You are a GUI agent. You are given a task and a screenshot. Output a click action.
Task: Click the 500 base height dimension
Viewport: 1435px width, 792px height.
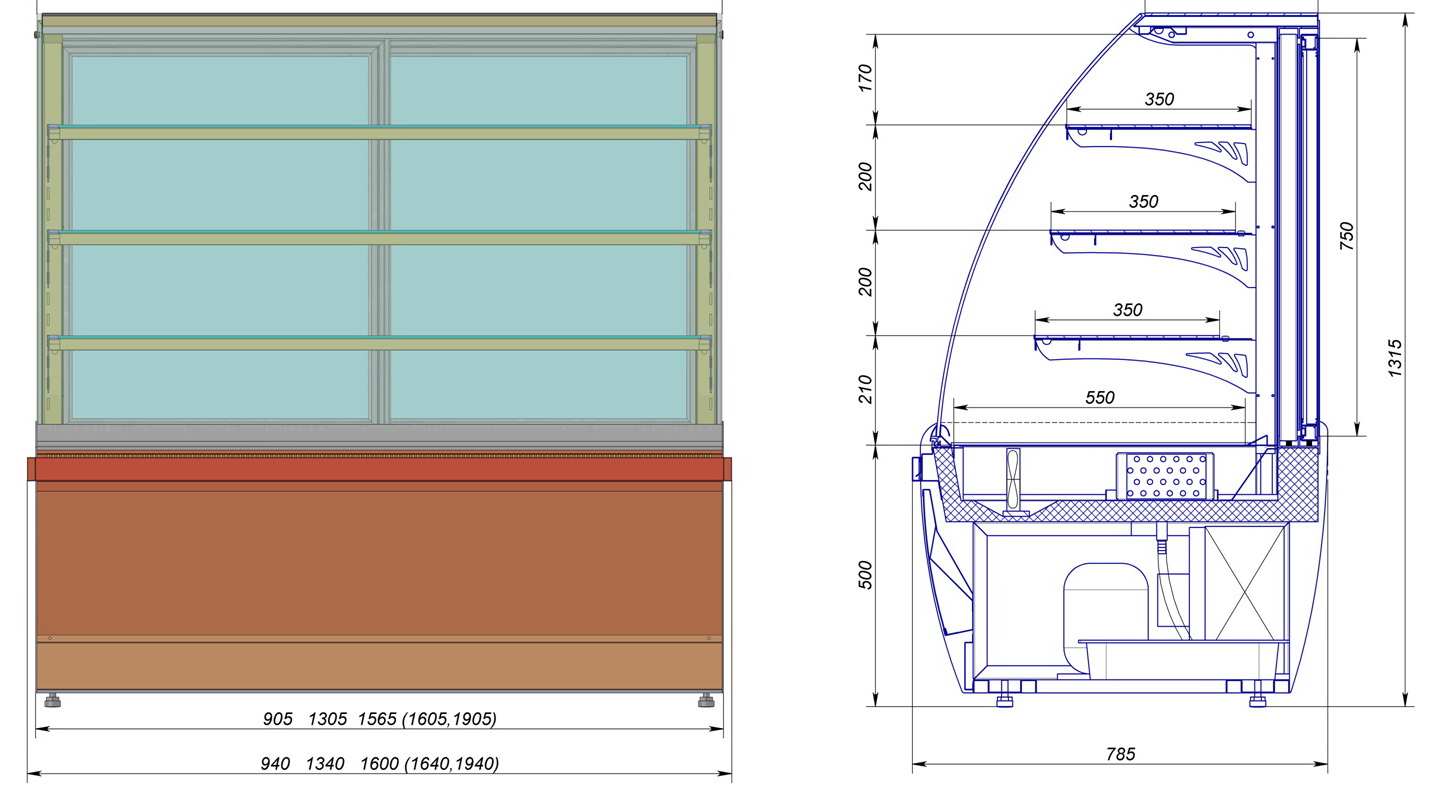click(866, 574)
